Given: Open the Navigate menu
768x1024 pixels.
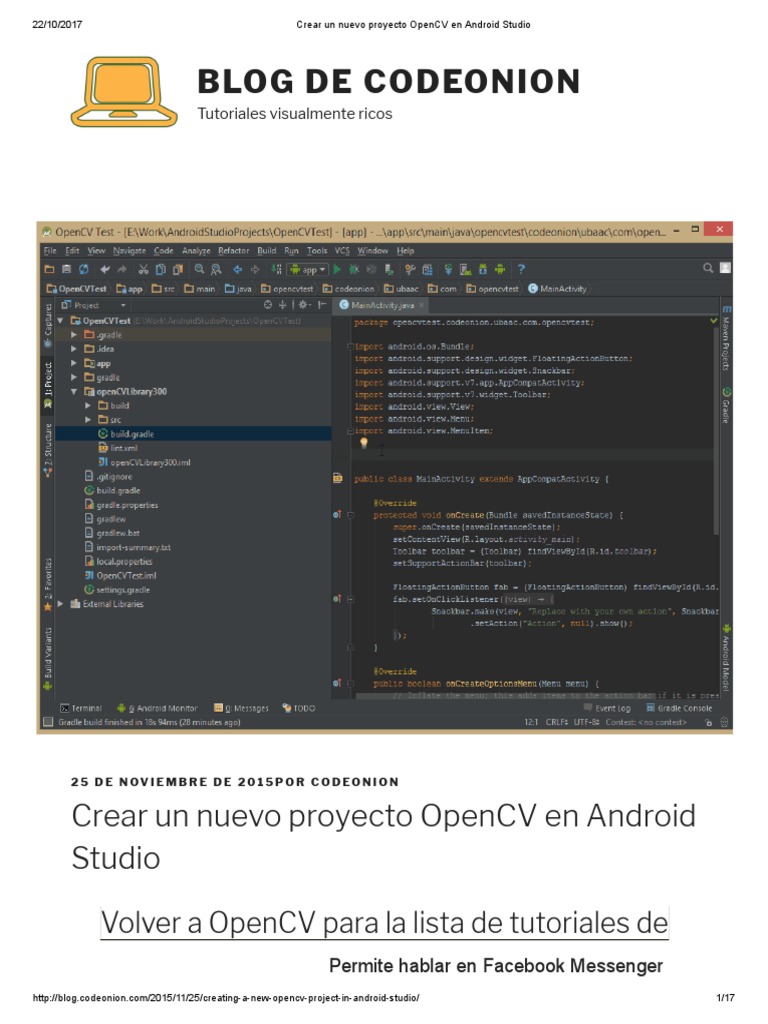Looking at the screenshot, I should [129, 251].
